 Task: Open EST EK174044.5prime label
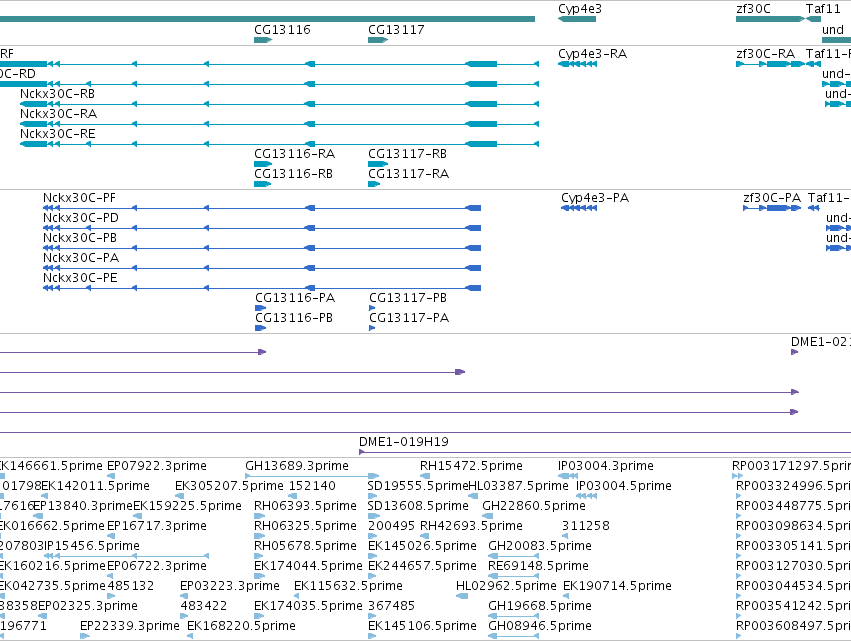(x=308, y=567)
